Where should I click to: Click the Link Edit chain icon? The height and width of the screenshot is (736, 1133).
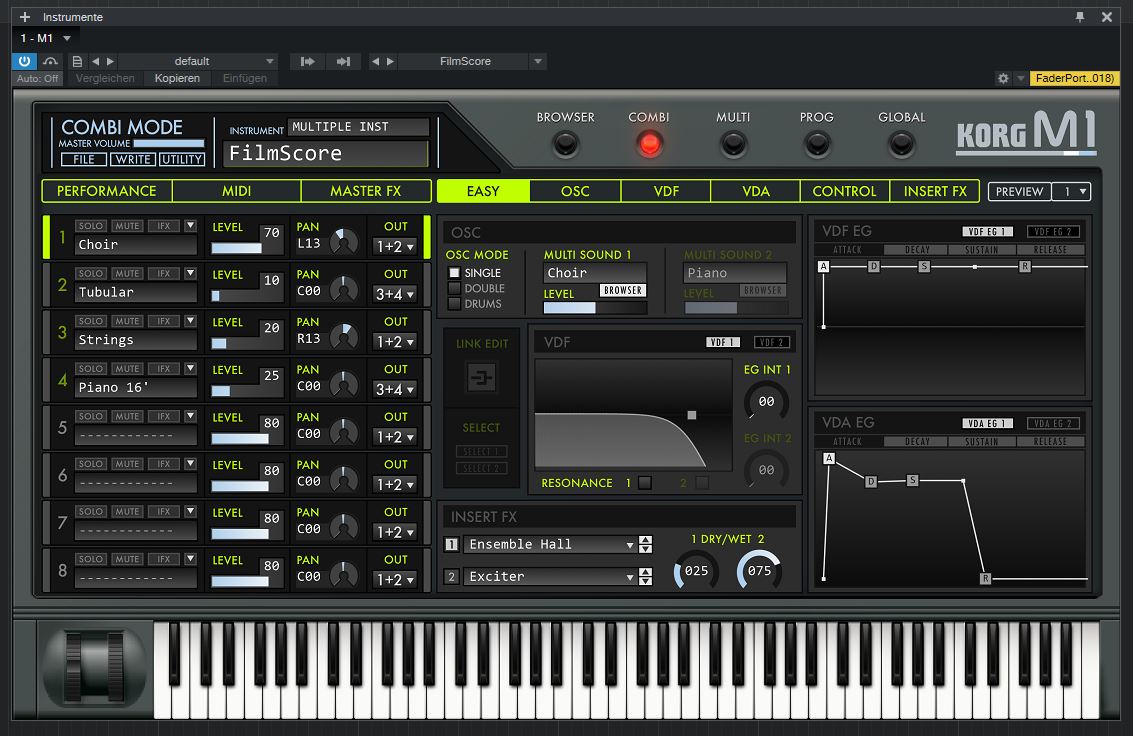(481, 377)
